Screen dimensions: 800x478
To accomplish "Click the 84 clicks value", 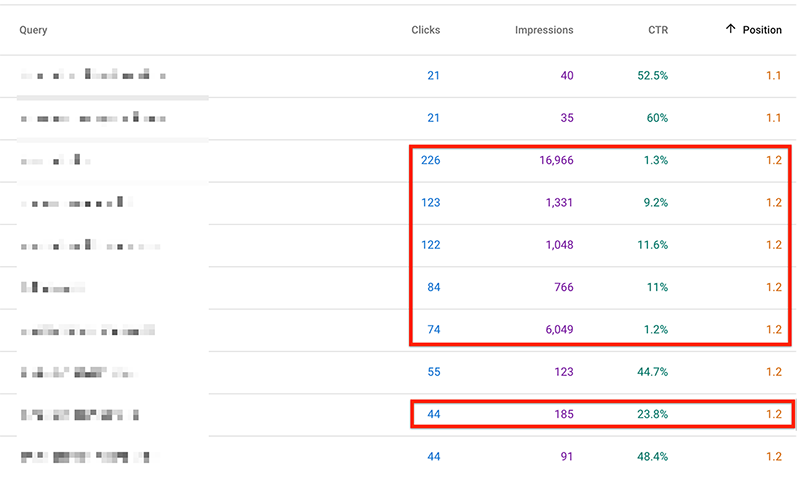I will pos(434,287).
